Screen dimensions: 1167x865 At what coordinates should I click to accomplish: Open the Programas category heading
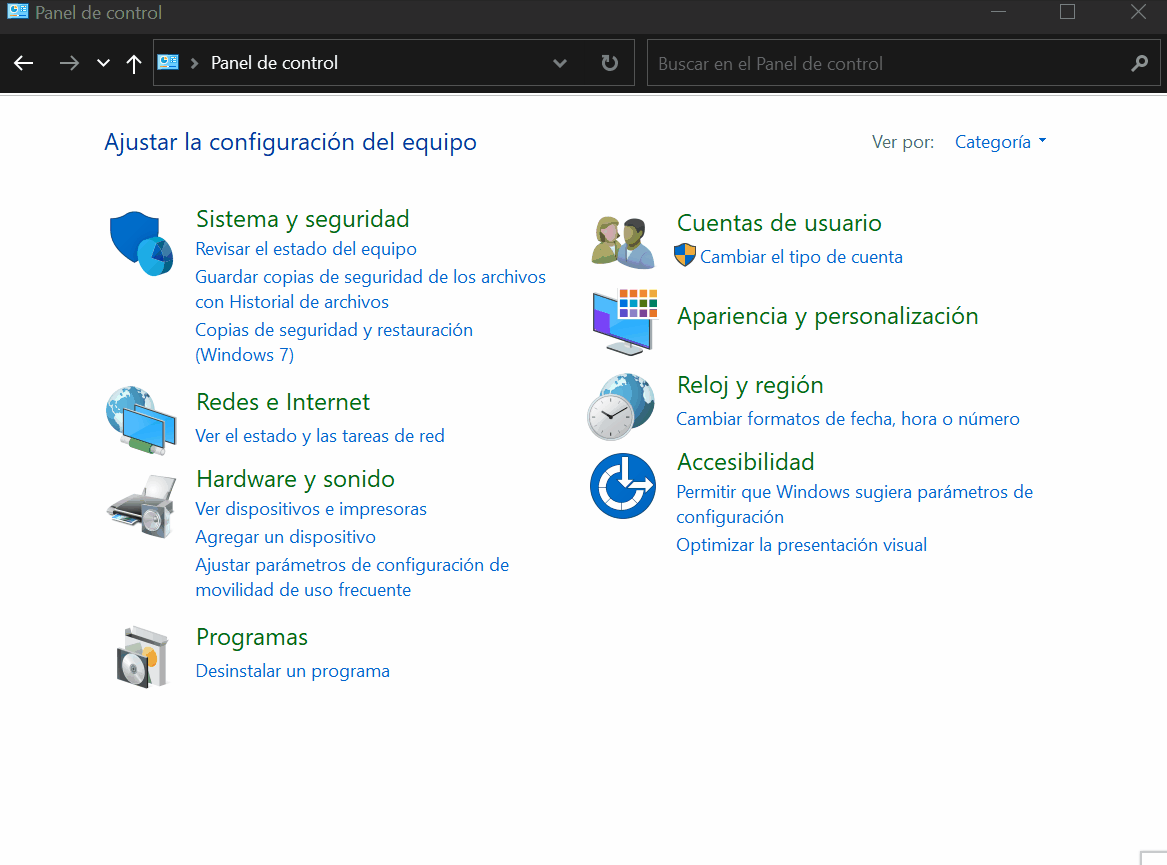coord(252,637)
